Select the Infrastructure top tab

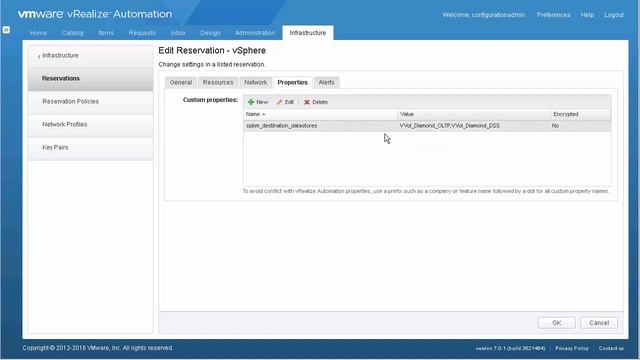click(308, 33)
